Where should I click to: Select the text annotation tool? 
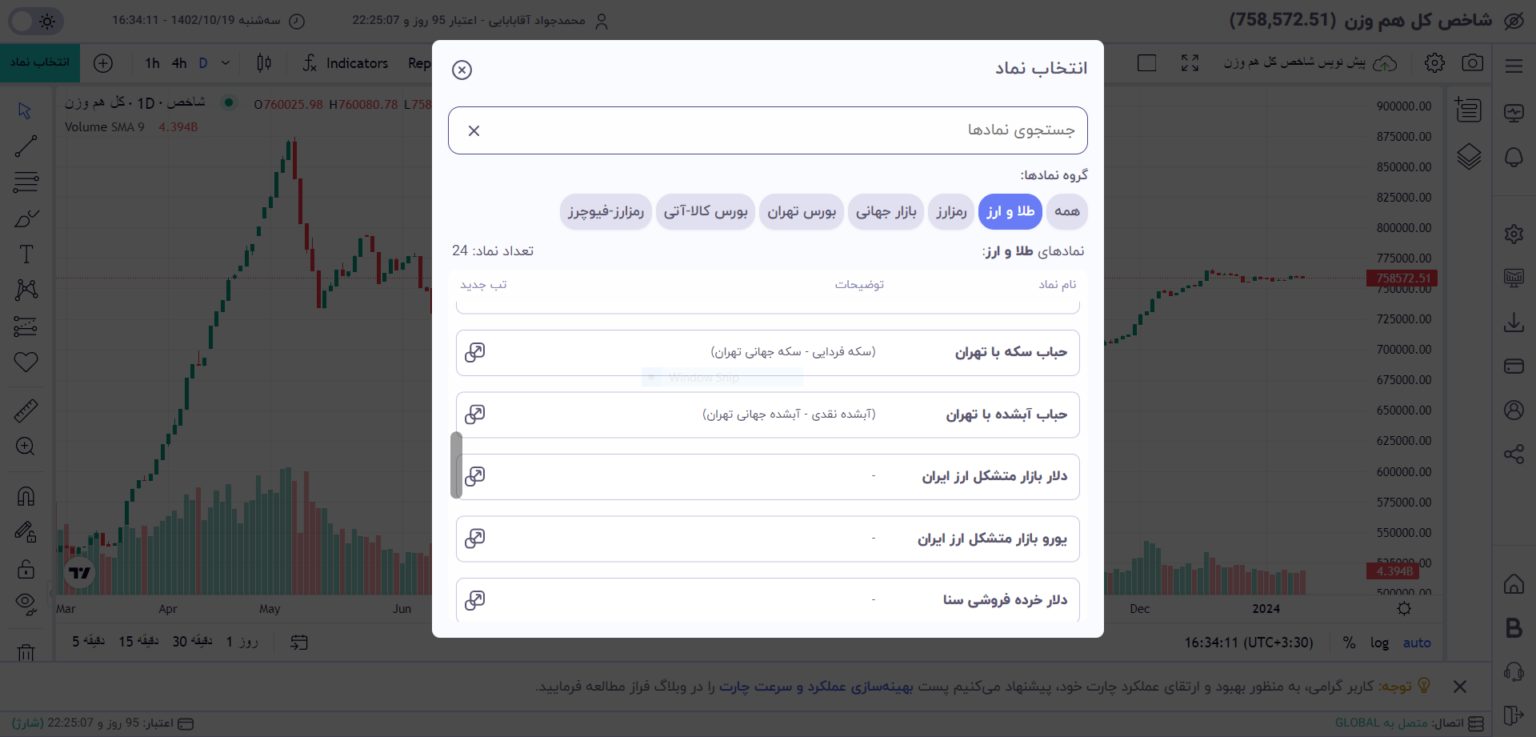(26, 254)
